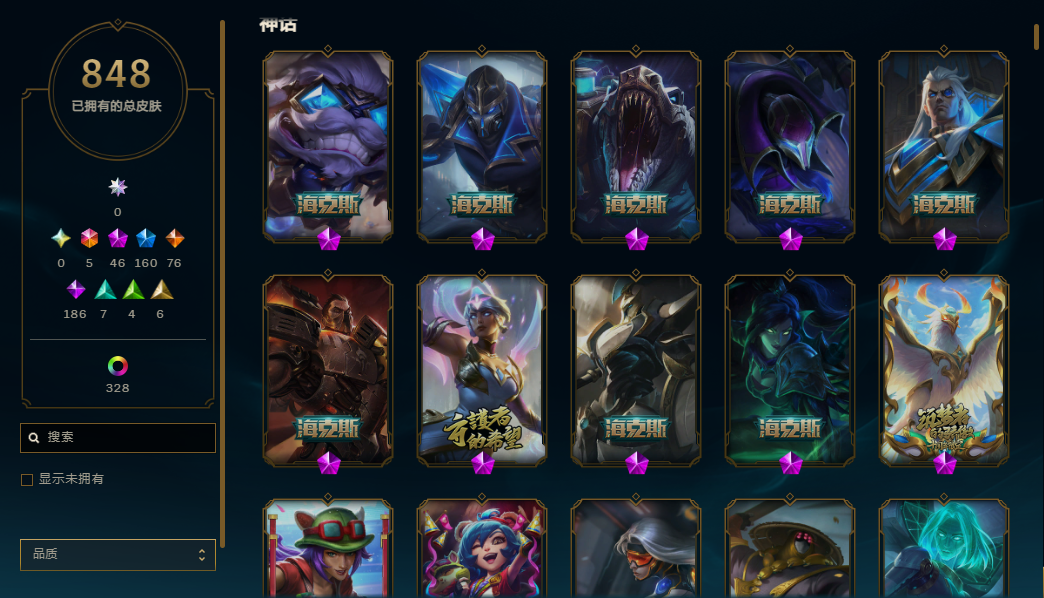This screenshot has height=598, width=1044.
Task: Enable the 显示未拥有 checkbox
Action: tap(27, 479)
